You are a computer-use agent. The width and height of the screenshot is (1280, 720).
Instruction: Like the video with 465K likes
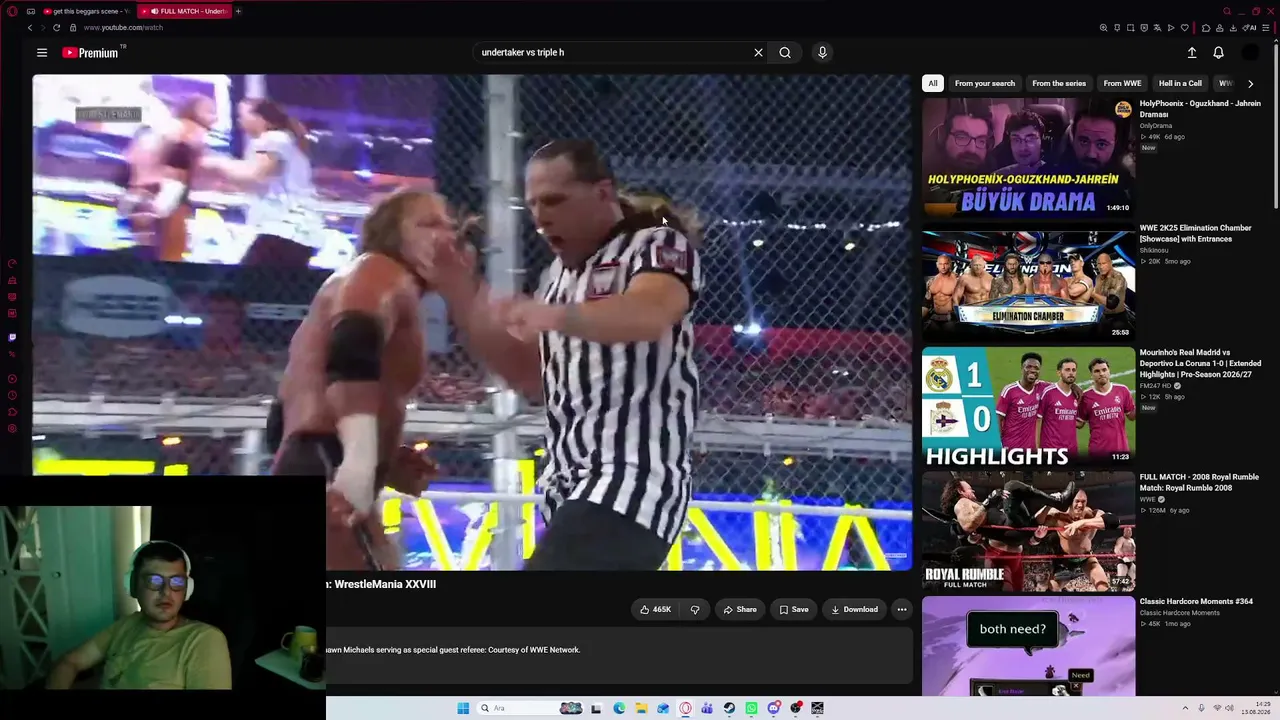pyautogui.click(x=655, y=609)
